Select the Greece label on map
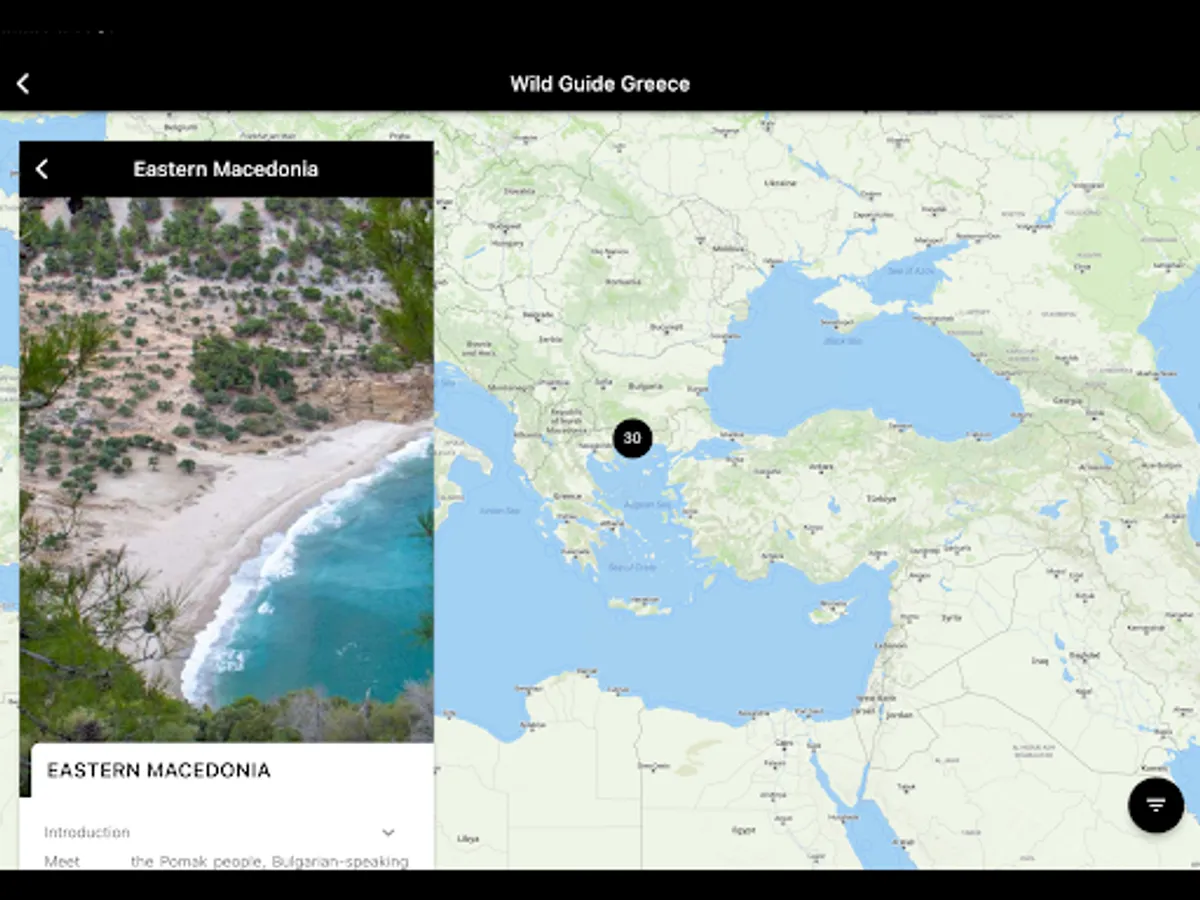1200x900 pixels. tap(567, 496)
